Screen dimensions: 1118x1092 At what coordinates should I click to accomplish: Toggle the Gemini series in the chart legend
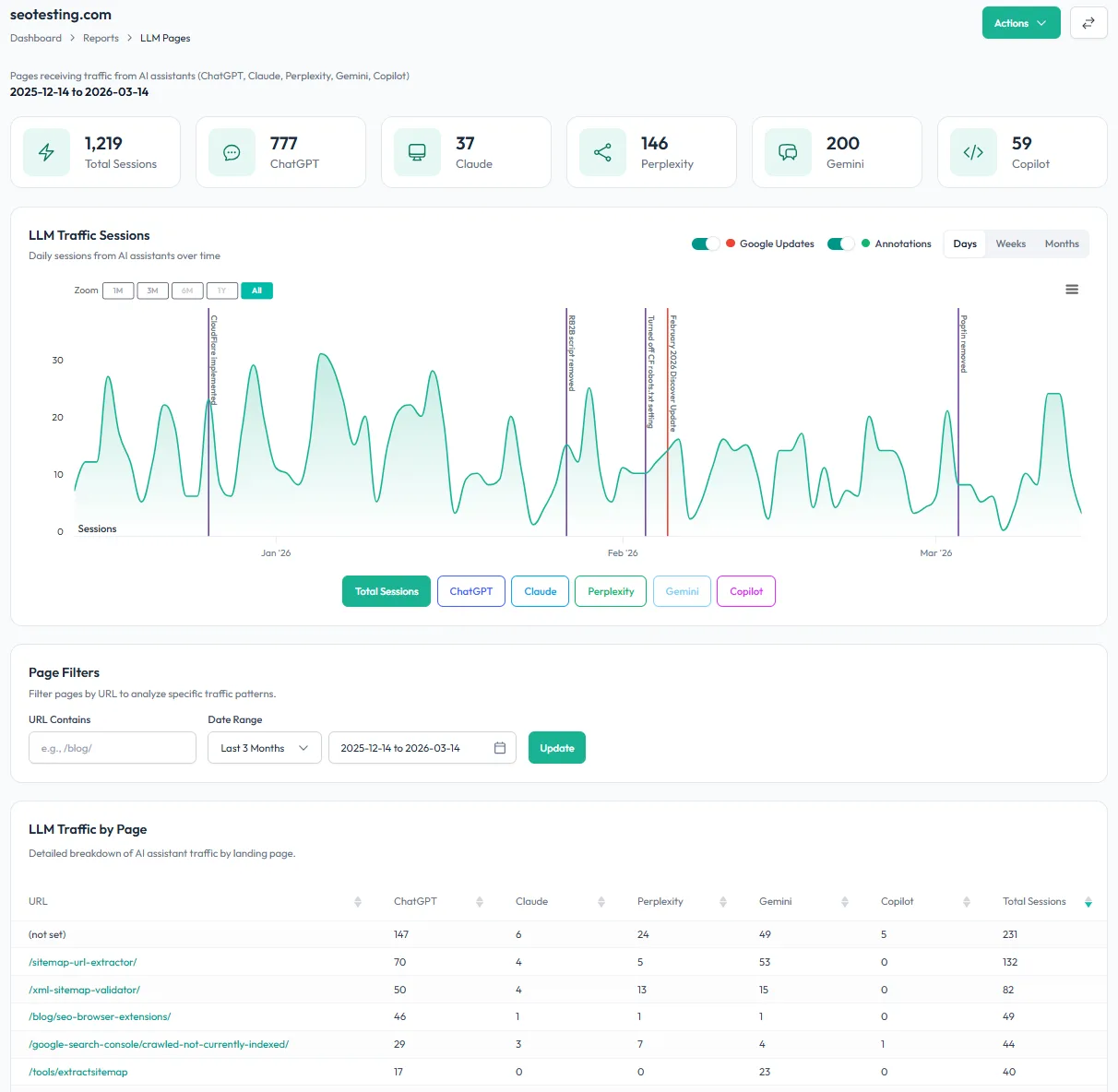click(x=682, y=591)
